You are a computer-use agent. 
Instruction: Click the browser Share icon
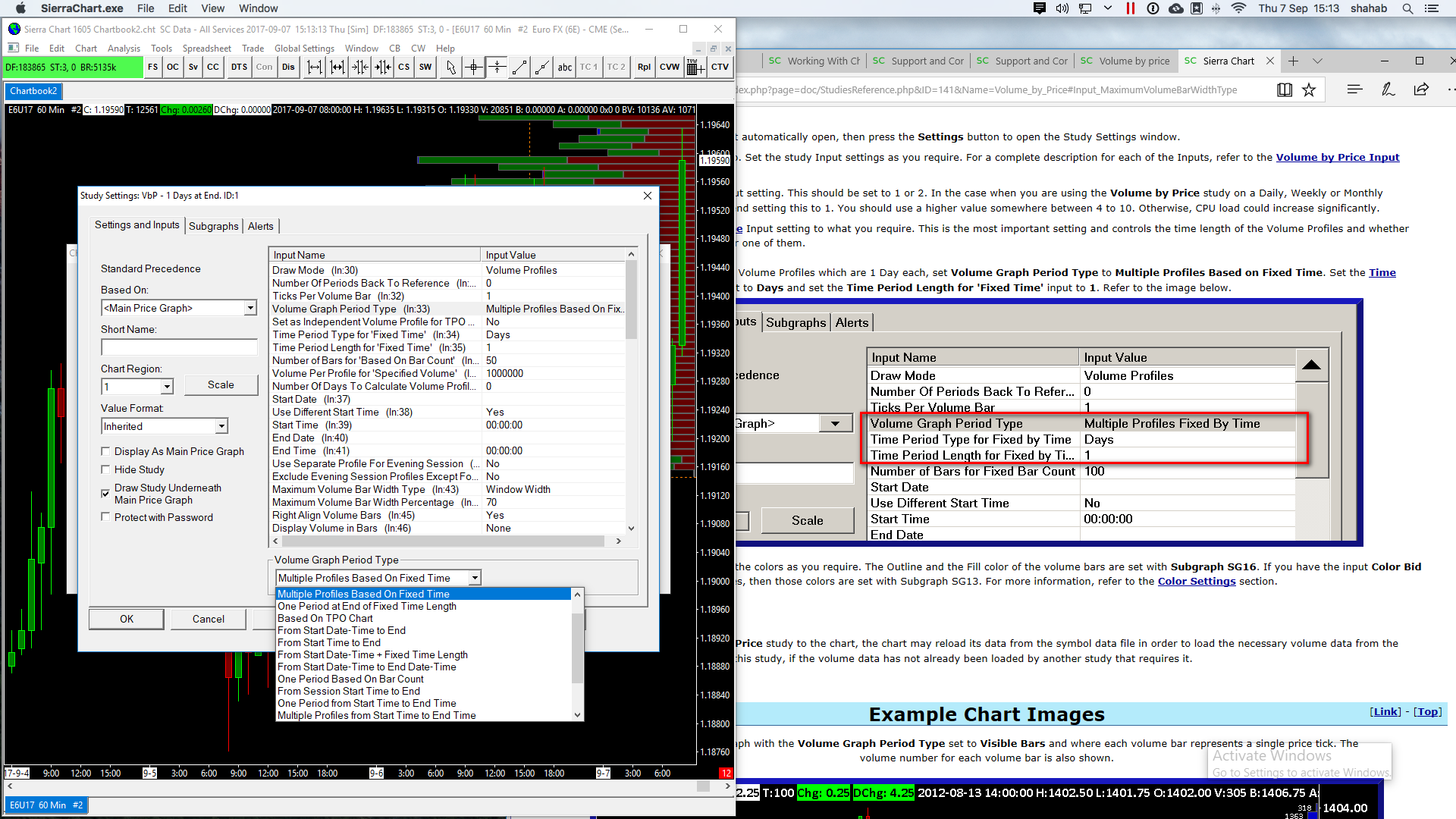[x=1421, y=89]
